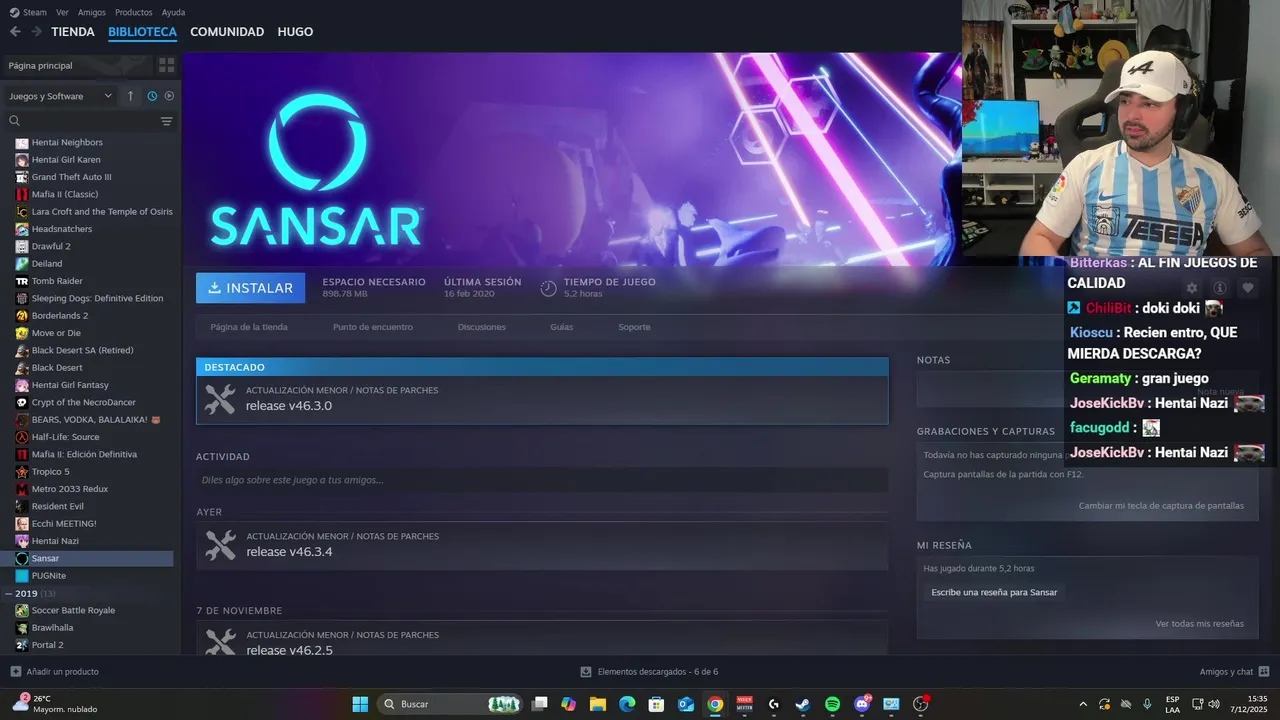Open Steam icon in the taskbar
The width and height of the screenshot is (1280, 720).
click(x=803, y=704)
